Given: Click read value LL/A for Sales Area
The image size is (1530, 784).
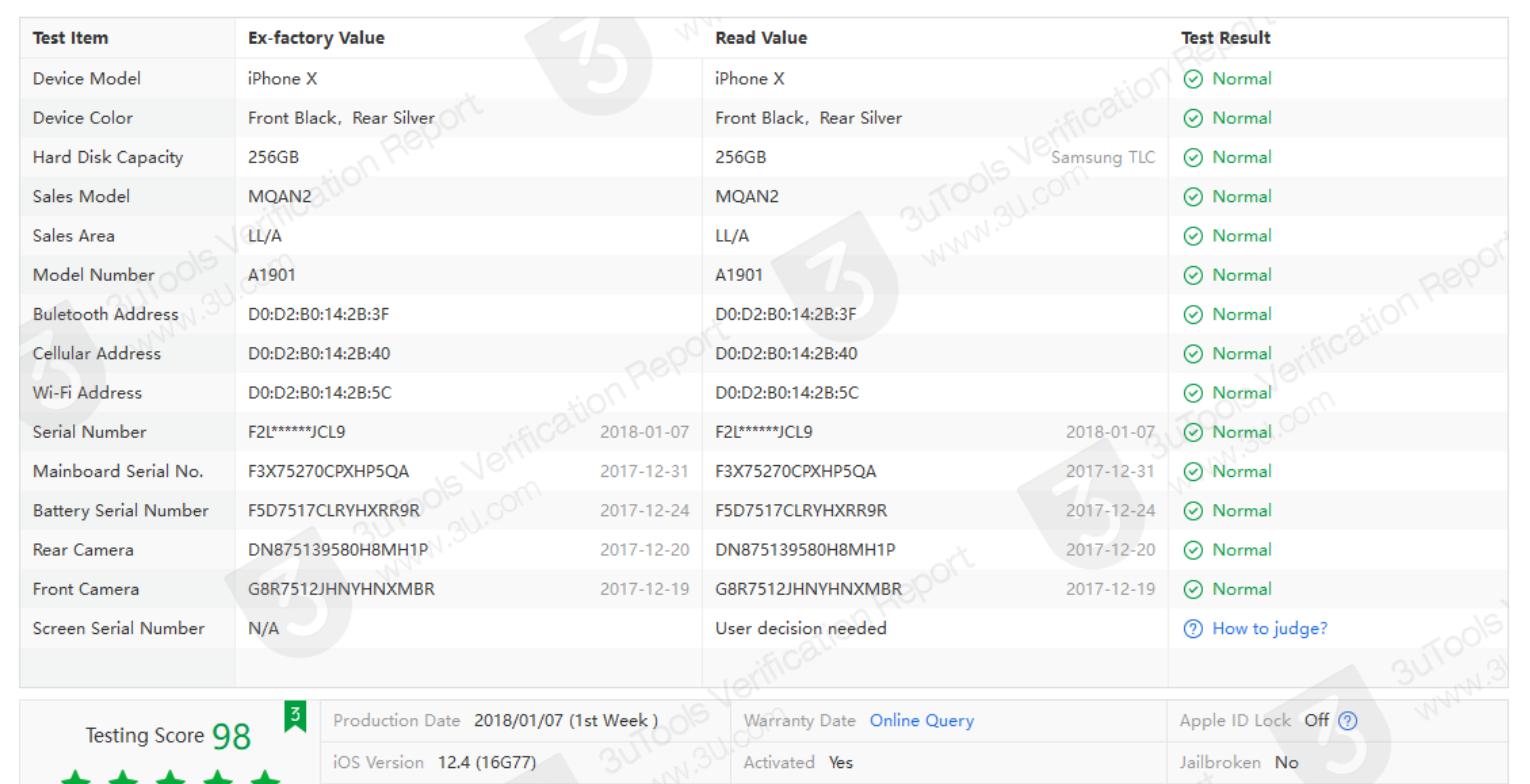Looking at the screenshot, I should (x=732, y=235).
